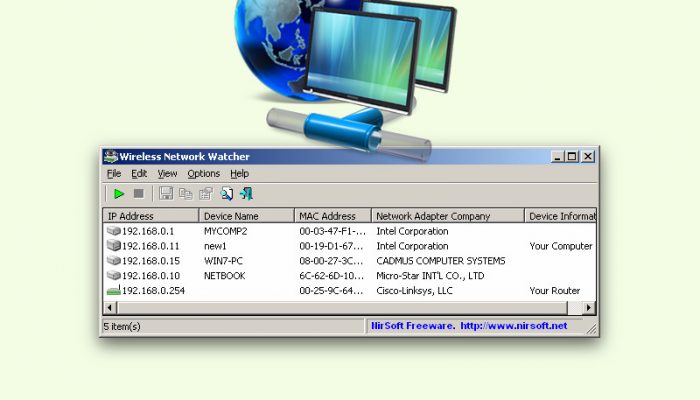The height and width of the screenshot is (400, 700).
Task: Click MAC address 6C-62-6D-10...
Action: 332,276
